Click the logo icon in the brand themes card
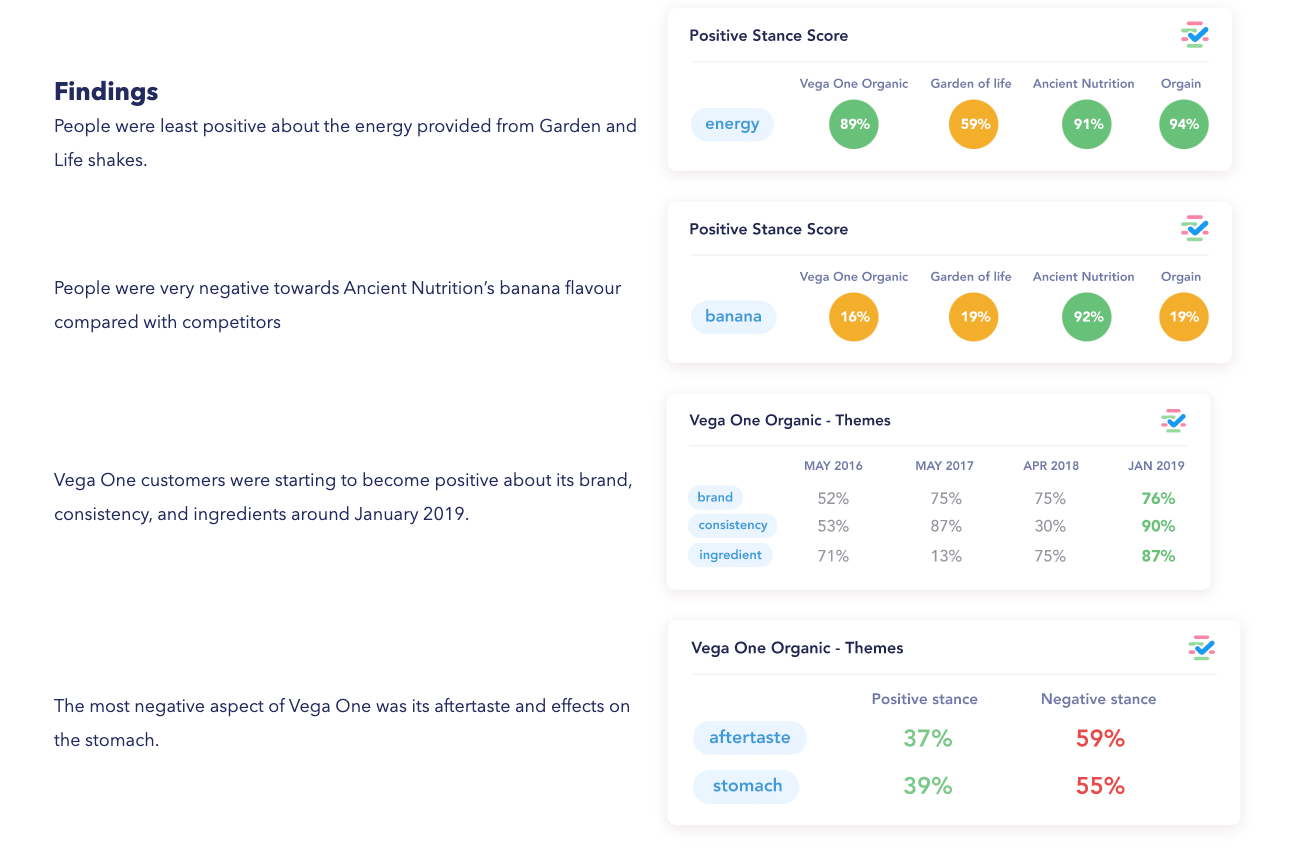The height and width of the screenshot is (850, 1294). (x=1172, y=420)
